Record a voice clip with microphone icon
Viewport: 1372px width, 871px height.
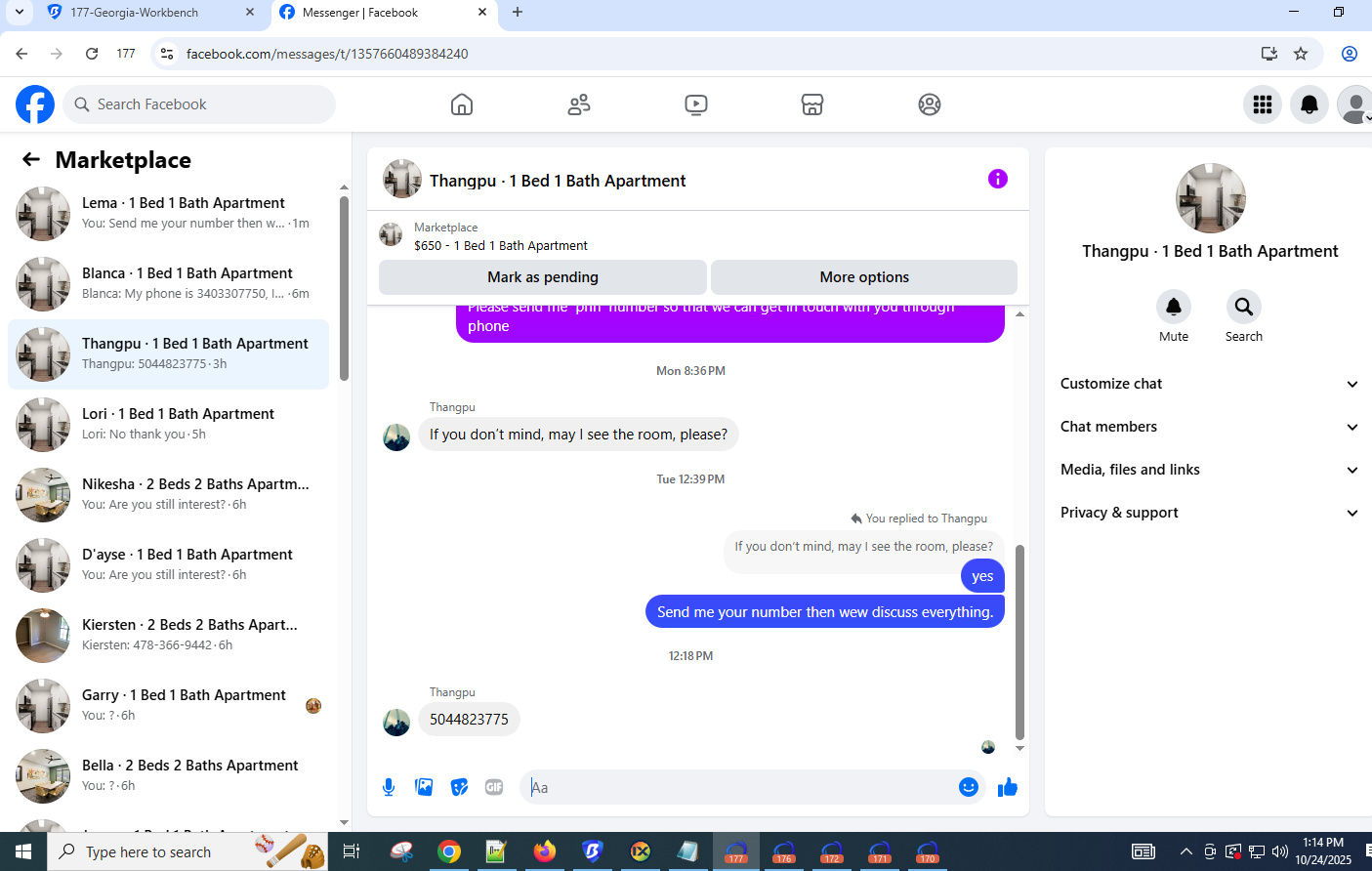(389, 787)
